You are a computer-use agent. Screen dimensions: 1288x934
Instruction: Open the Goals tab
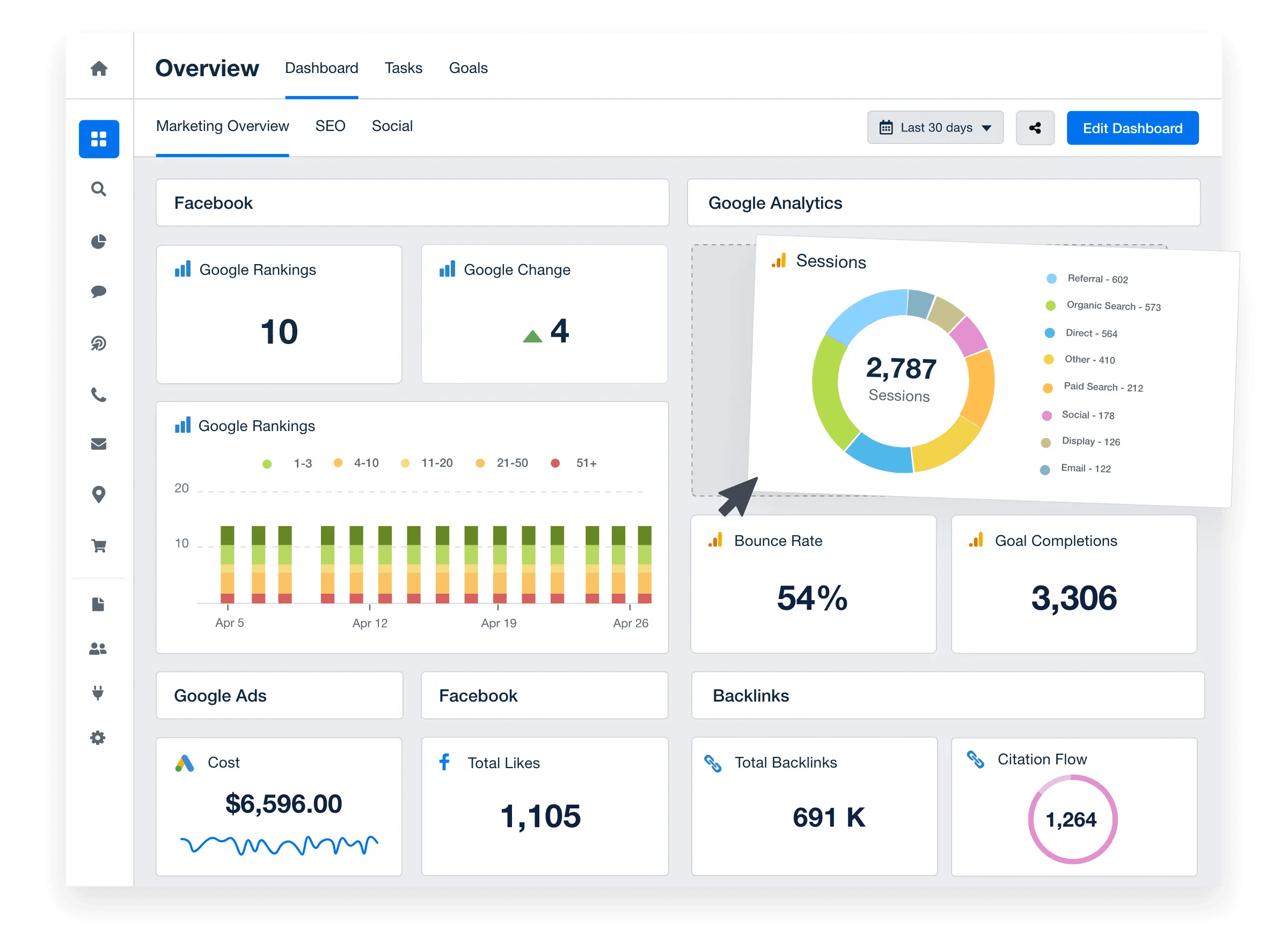click(468, 68)
